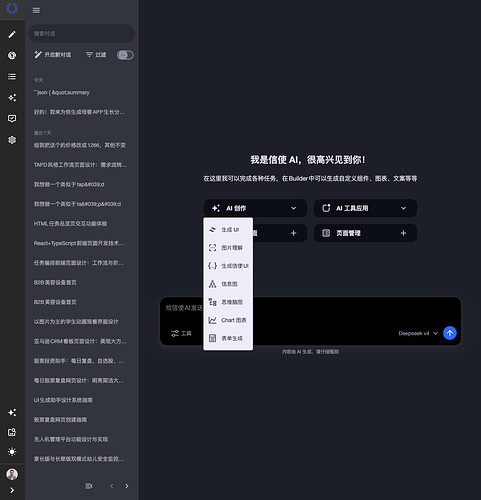The width and height of the screenshot is (481, 500).
Task: Expand the AI 工具应用 dropdown chevron
Action: (403, 208)
